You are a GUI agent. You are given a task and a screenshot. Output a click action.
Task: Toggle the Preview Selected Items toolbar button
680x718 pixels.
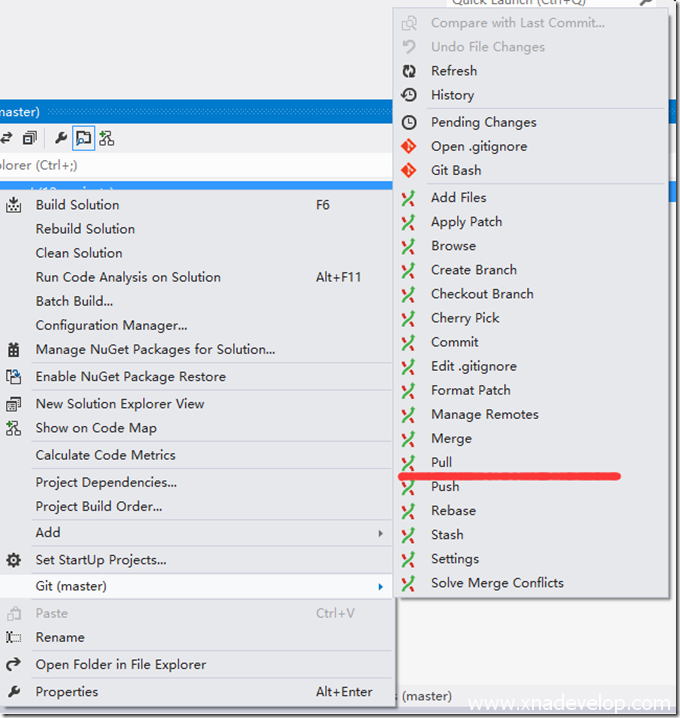(x=83, y=138)
